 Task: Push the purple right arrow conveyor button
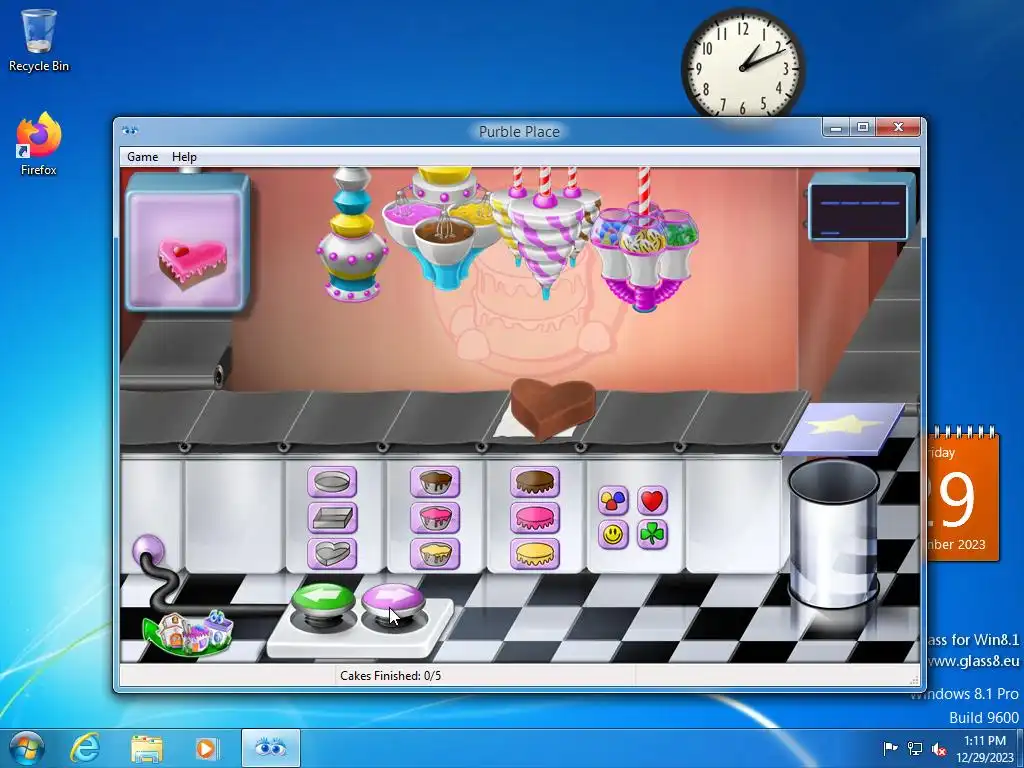click(392, 600)
